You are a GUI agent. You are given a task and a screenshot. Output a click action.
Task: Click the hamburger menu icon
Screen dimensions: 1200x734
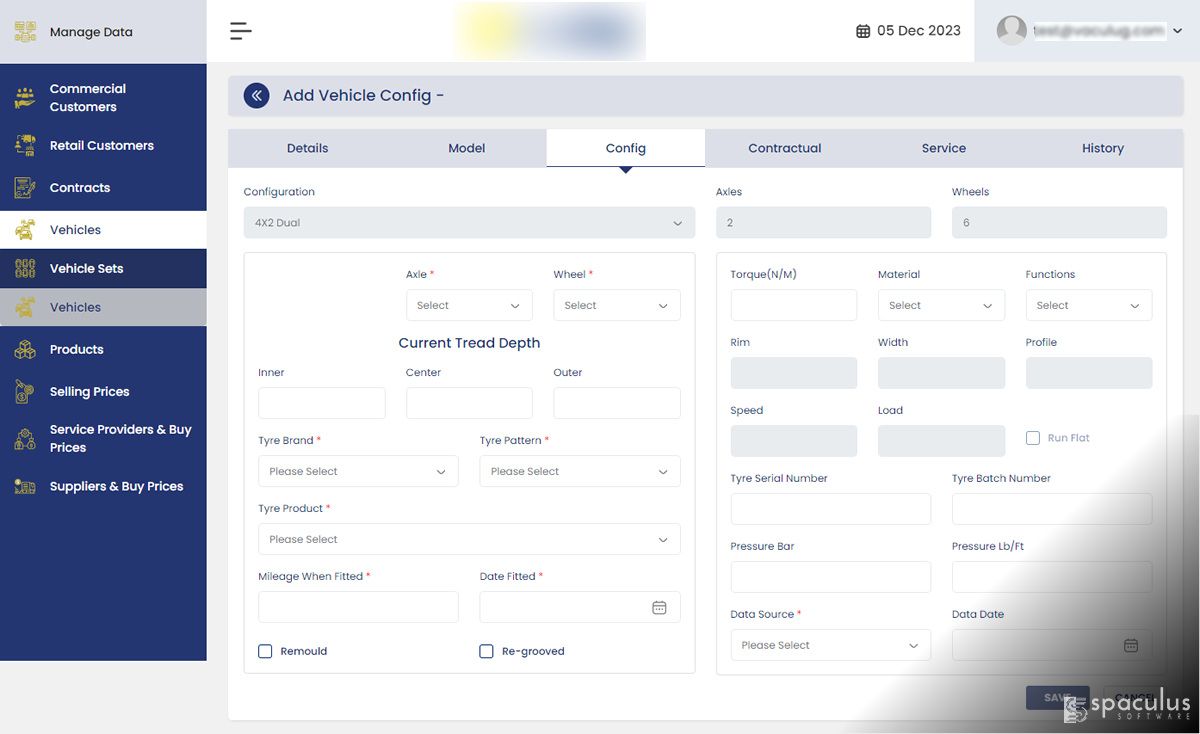[x=240, y=31]
